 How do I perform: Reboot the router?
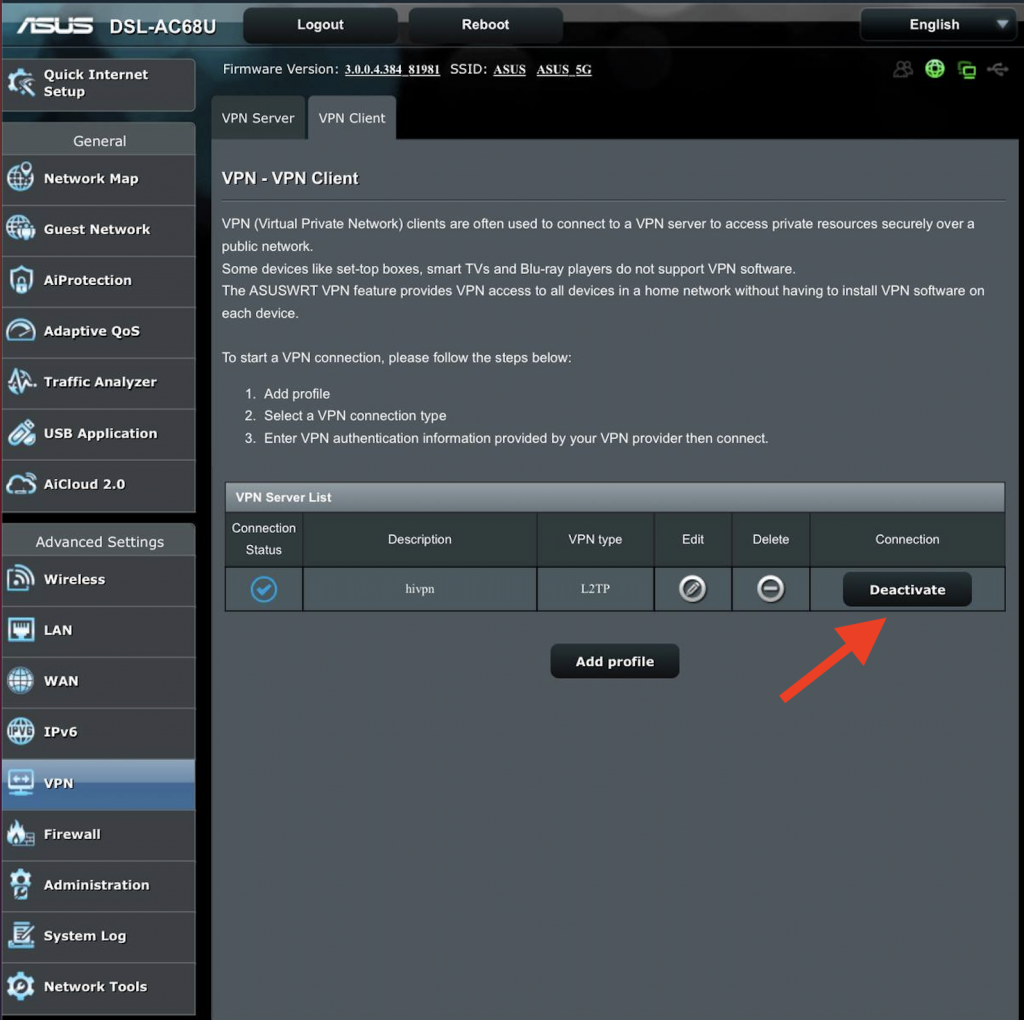pyautogui.click(x=485, y=25)
